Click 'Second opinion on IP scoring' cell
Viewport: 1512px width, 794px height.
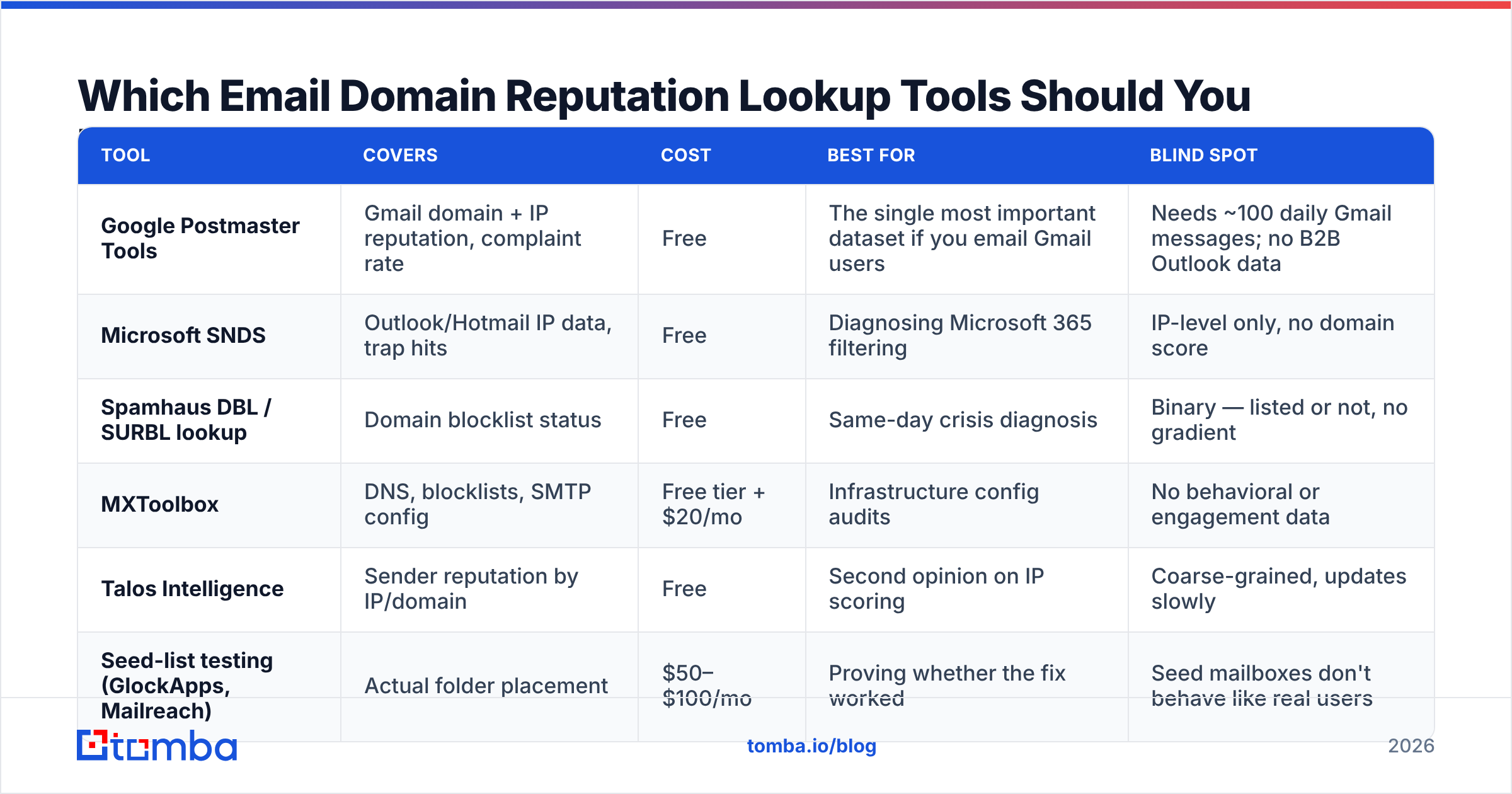(967, 590)
